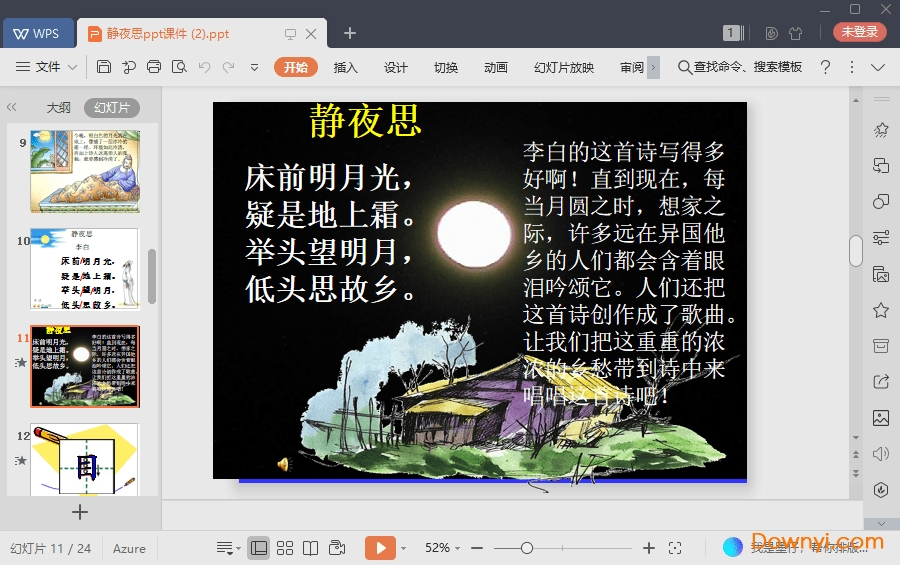The image size is (900, 565).
Task: Open sidebar speaker audio icon
Action: (x=880, y=454)
